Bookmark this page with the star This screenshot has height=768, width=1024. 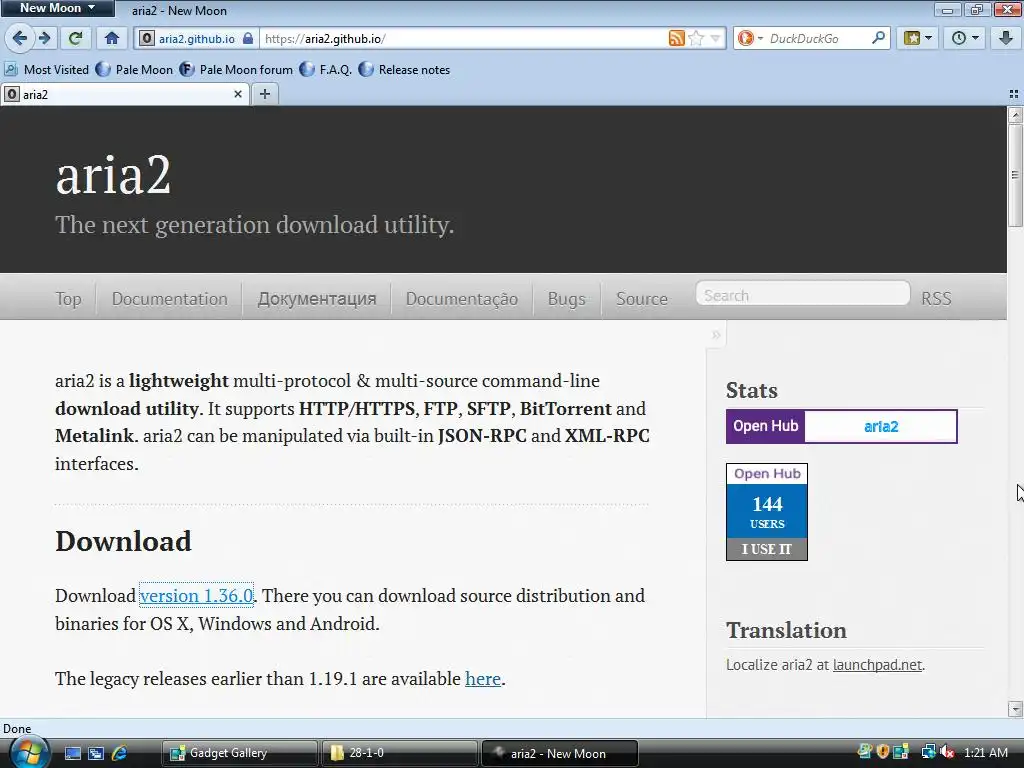[x=697, y=39]
